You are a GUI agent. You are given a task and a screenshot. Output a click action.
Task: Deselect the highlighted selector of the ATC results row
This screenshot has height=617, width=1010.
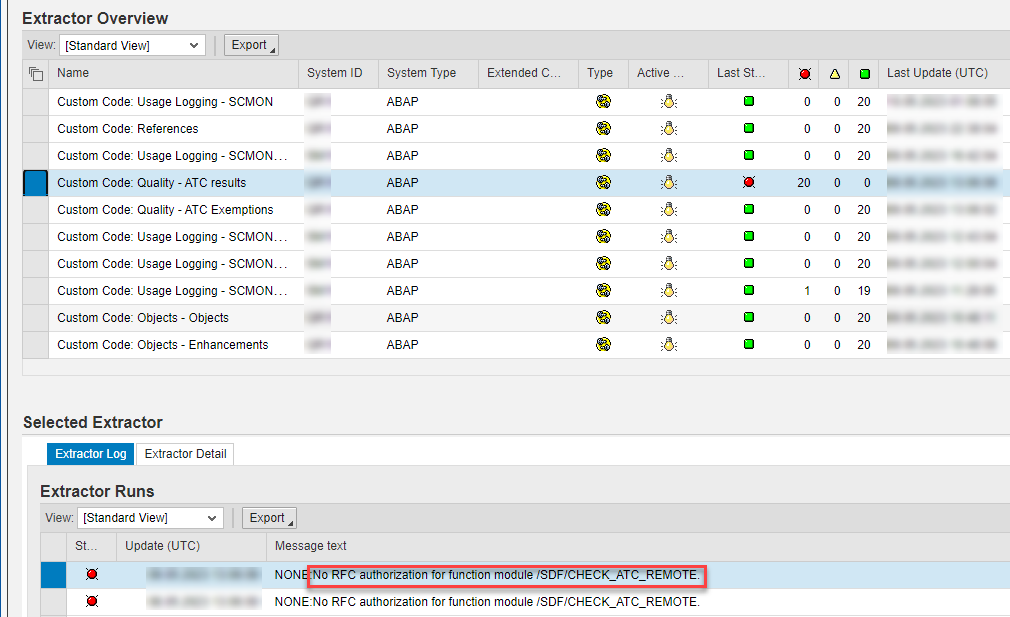coord(35,183)
